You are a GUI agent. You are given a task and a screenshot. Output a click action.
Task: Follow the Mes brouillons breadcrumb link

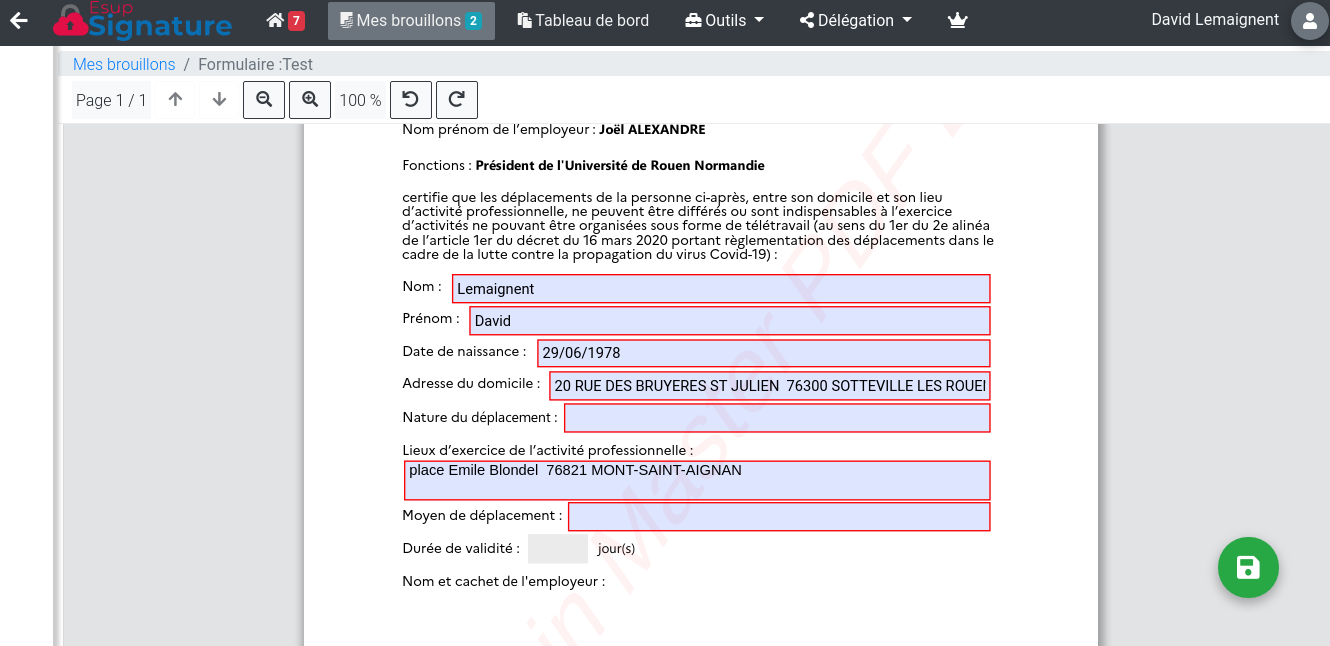point(124,65)
